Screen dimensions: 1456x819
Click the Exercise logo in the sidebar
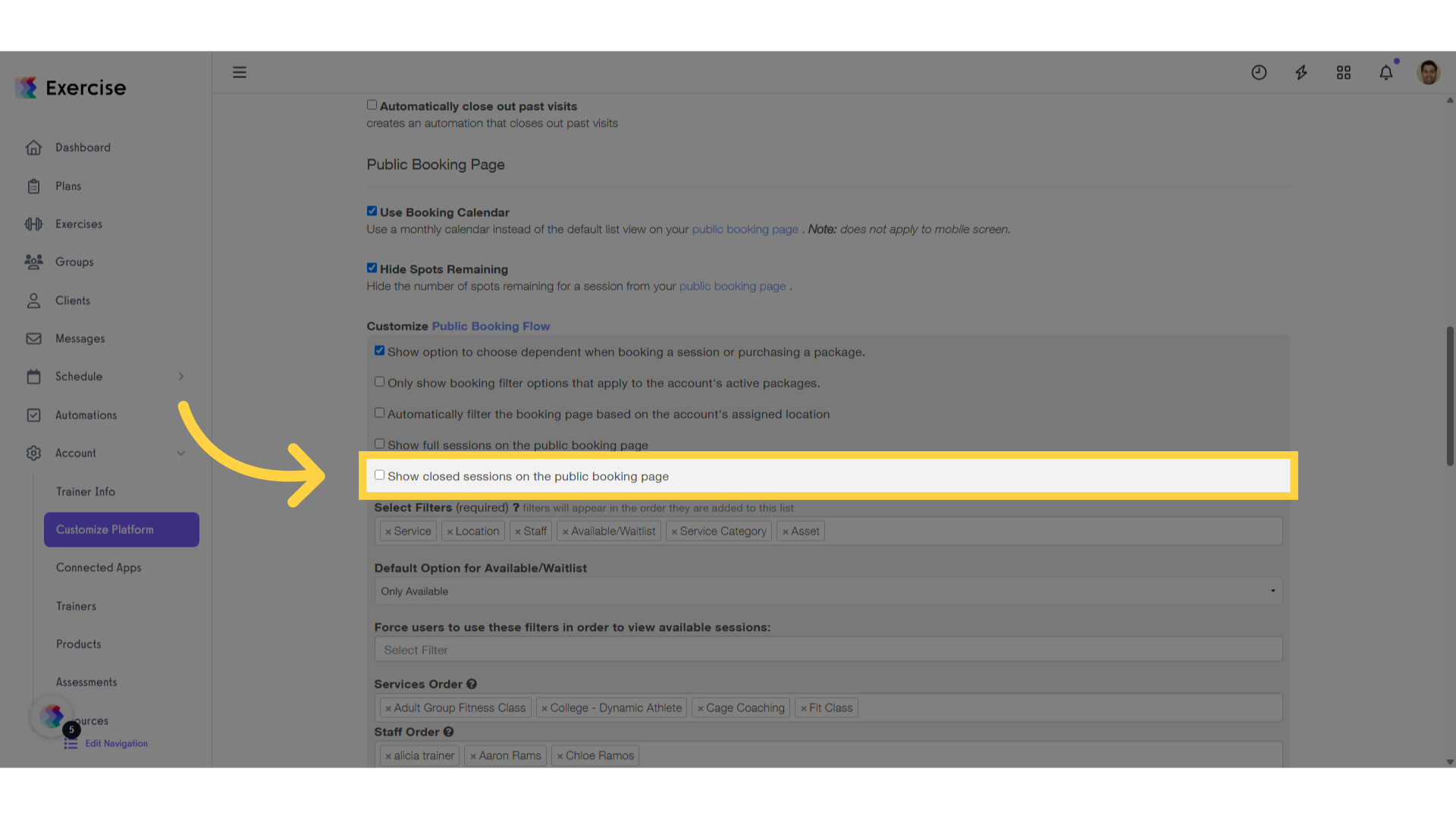click(71, 88)
